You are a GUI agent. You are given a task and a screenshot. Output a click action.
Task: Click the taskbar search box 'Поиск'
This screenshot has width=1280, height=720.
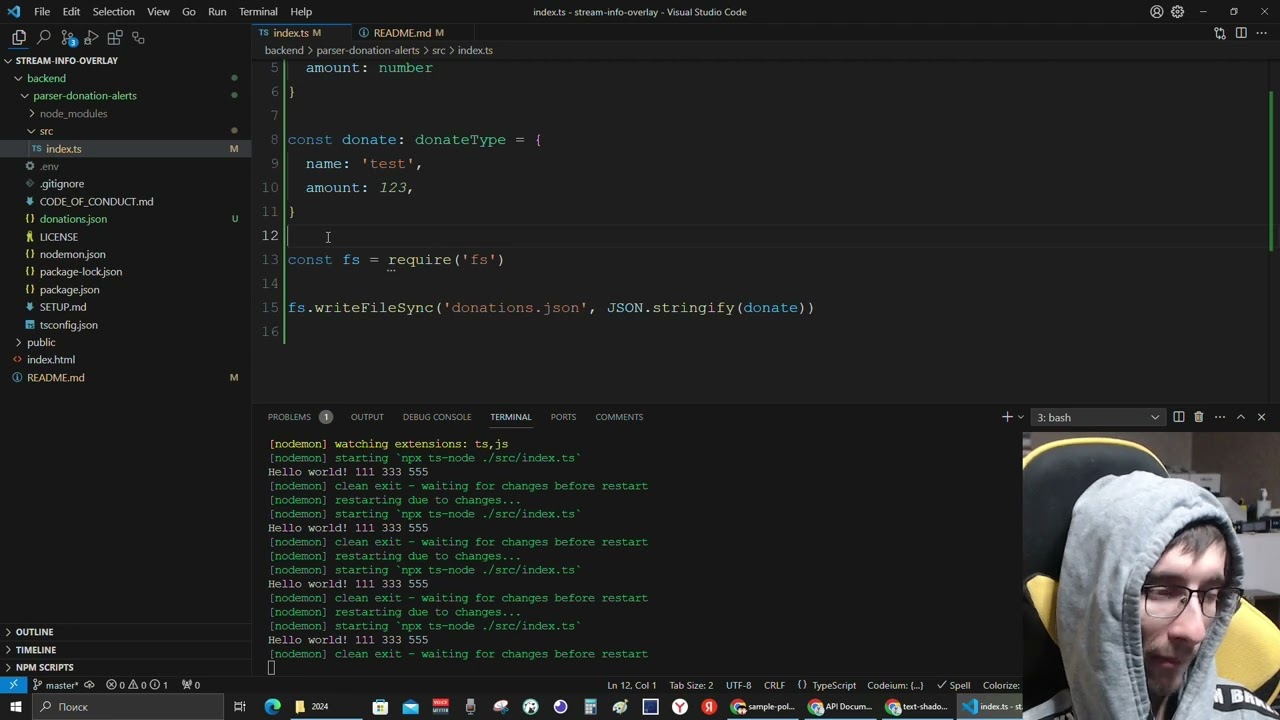click(x=127, y=707)
